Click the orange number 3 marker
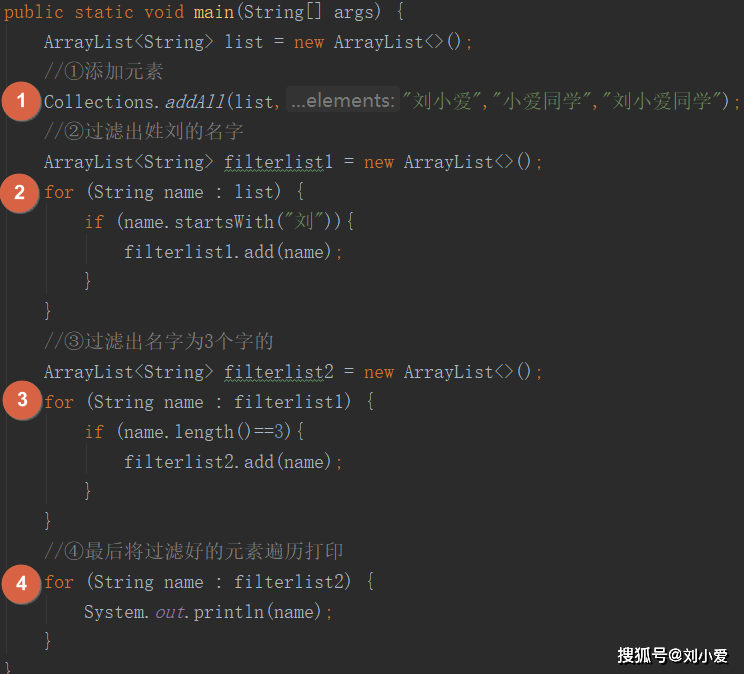Image resolution: width=744 pixels, height=674 pixels. pyautogui.click(x=20, y=402)
